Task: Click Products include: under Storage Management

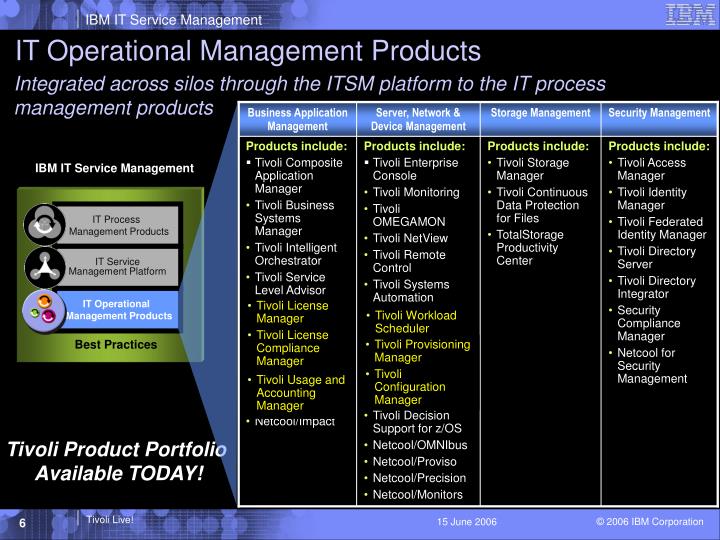Action: click(x=538, y=146)
